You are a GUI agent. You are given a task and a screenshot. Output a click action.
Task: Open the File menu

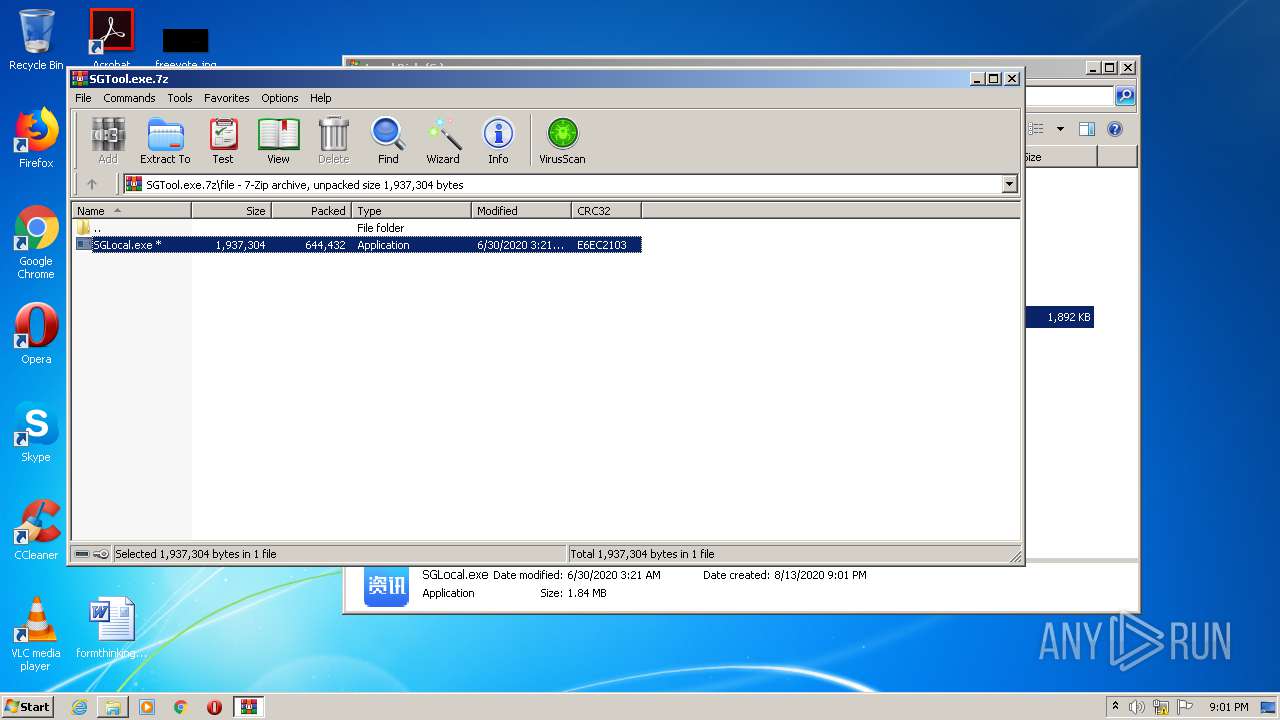click(x=83, y=98)
